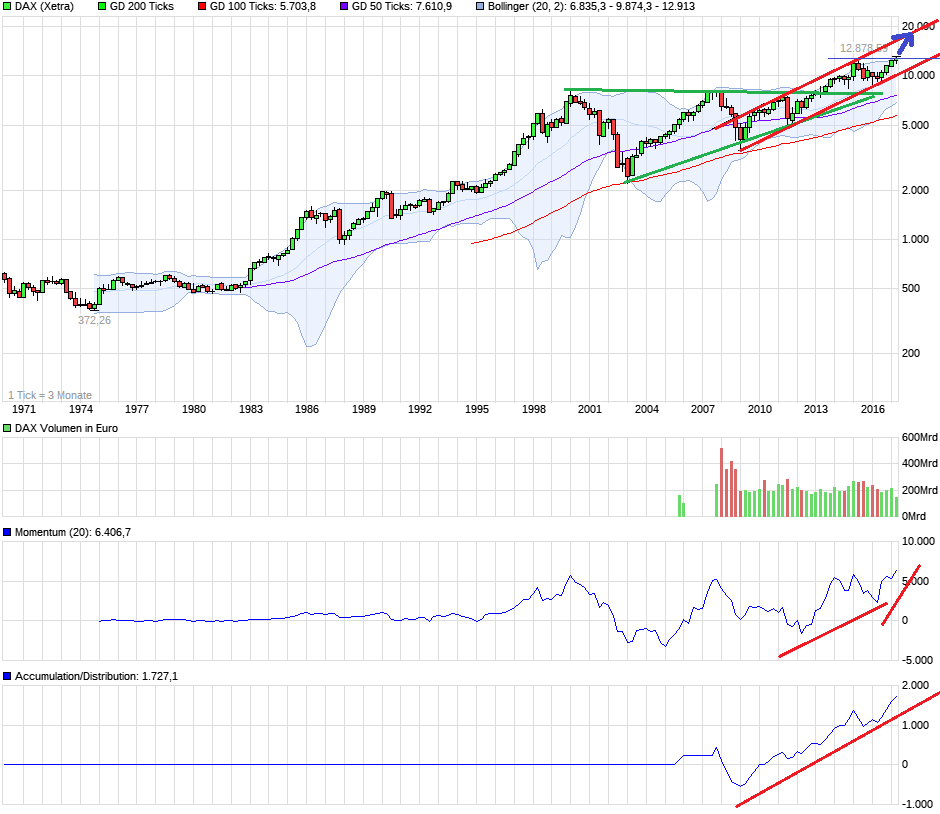Screen dimensions: 940x814
Task: Click the 2001 label on the time axis
Action: [x=589, y=409]
